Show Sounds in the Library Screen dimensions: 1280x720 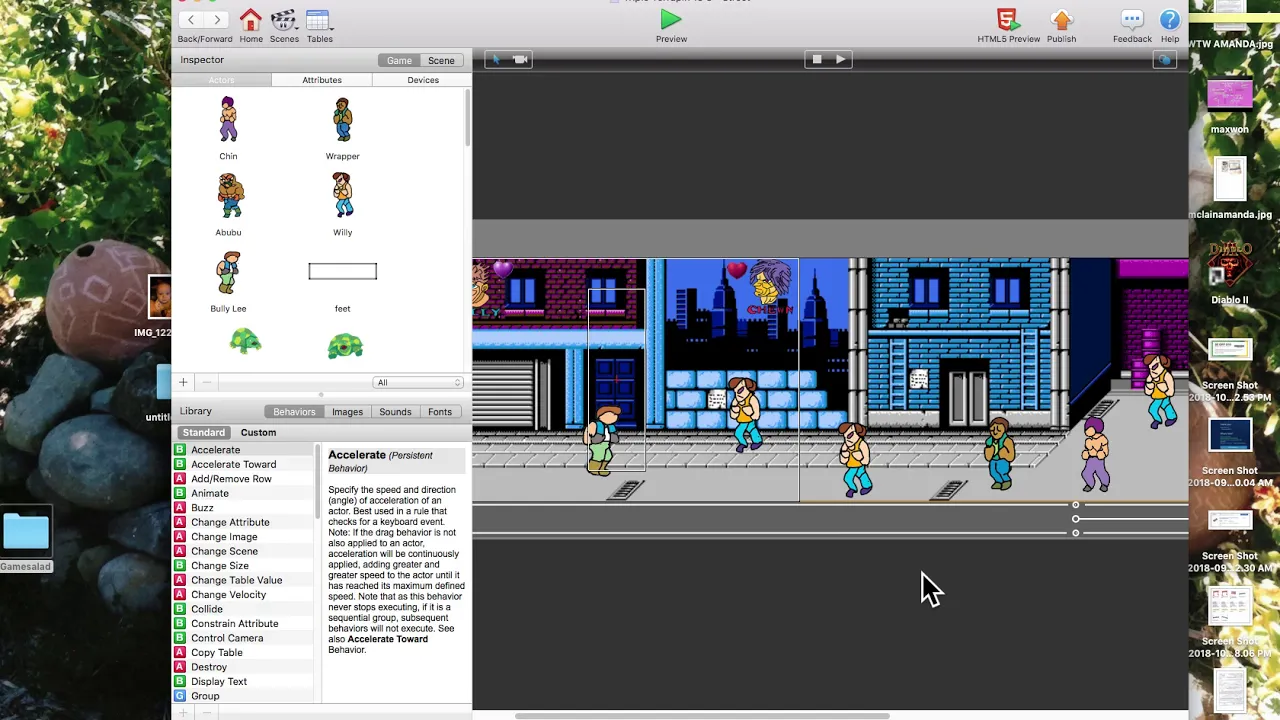395,411
